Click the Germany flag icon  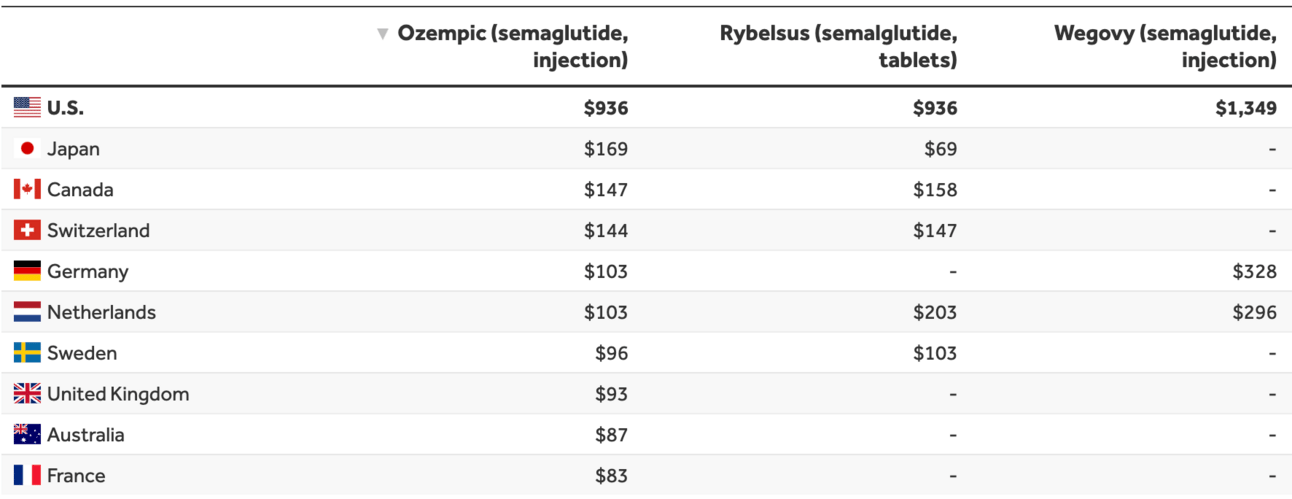[x=27, y=272]
